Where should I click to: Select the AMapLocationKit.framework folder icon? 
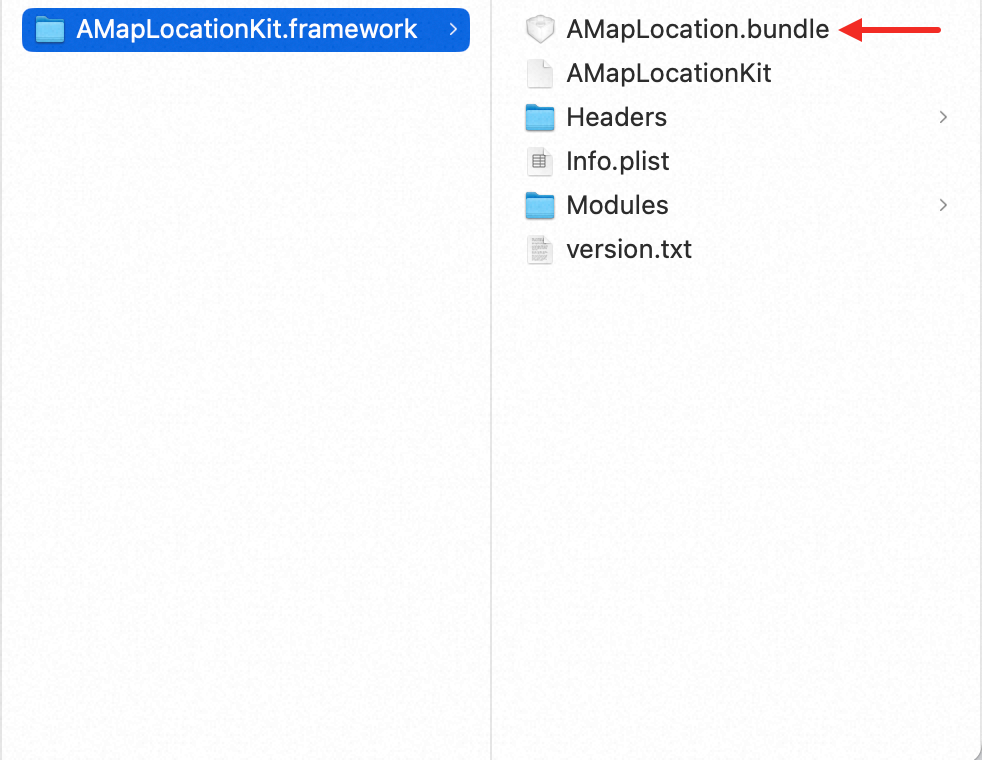(50, 29)
